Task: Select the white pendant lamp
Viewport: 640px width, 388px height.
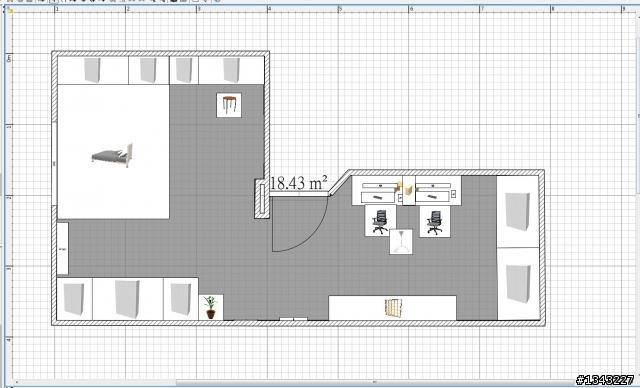Action: 401,242
